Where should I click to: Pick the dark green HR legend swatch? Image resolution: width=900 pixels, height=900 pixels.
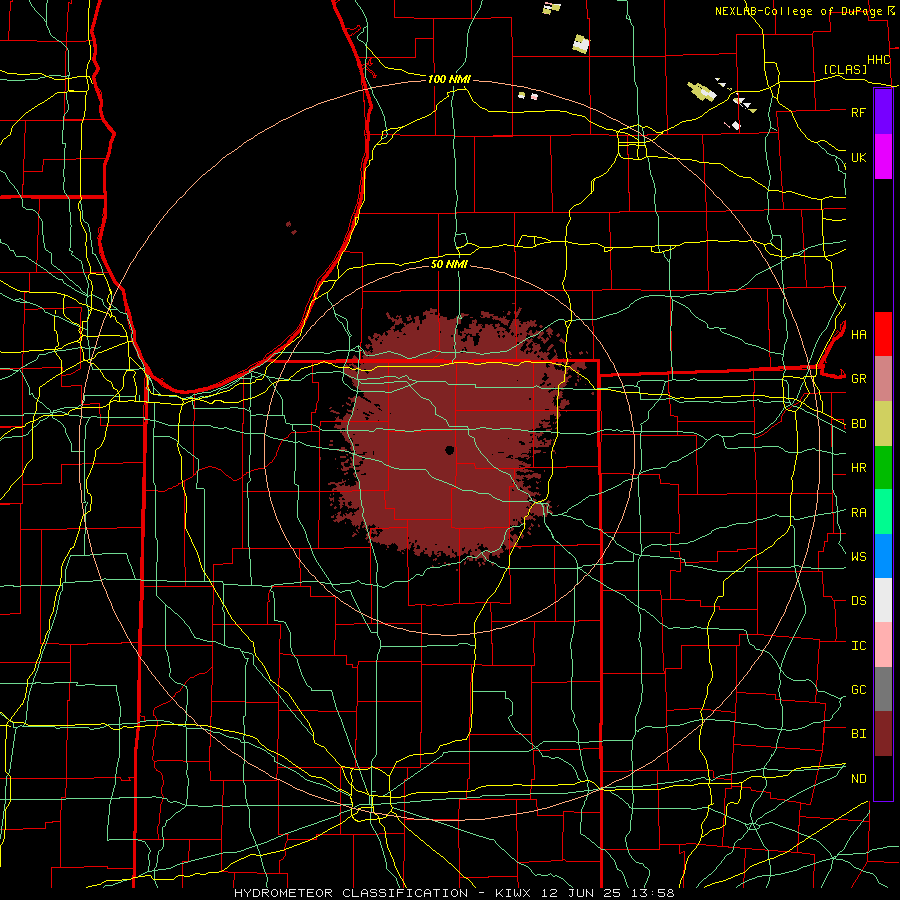coord(883,468)
